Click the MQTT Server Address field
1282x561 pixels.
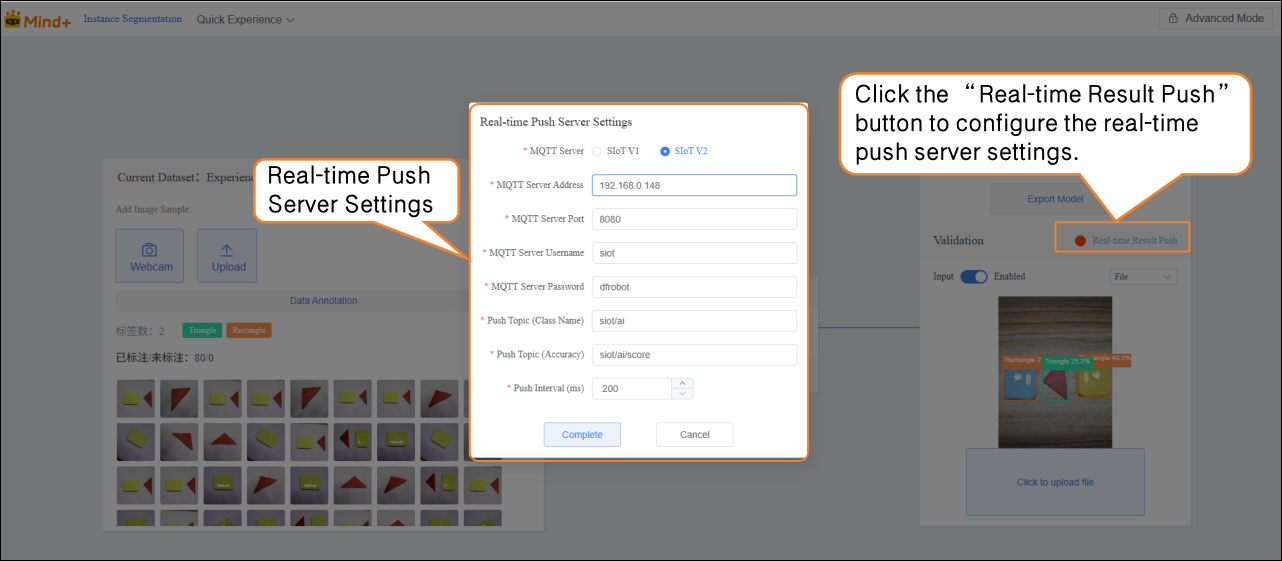(694, 185)
